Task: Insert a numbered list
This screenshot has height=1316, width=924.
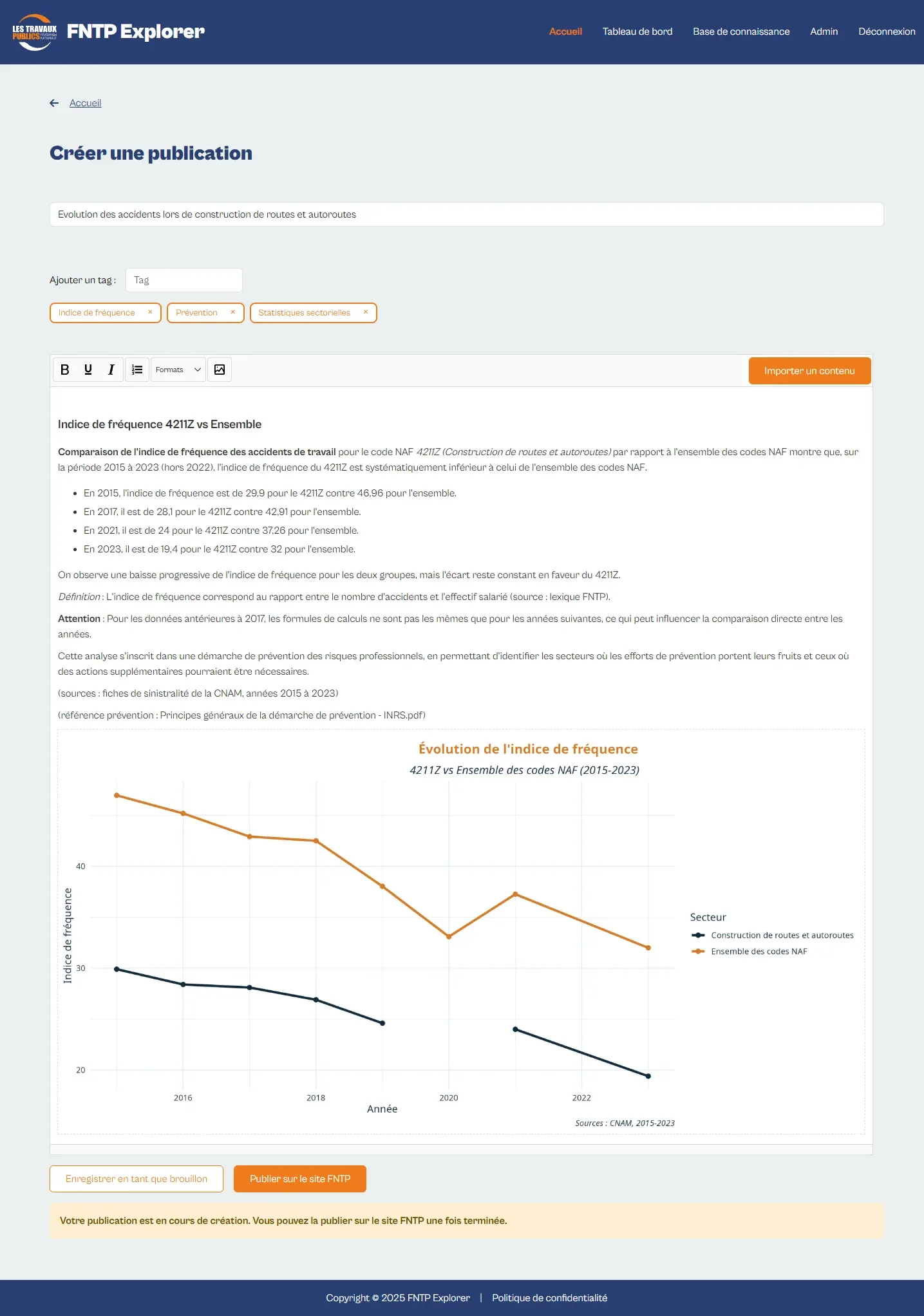Action: [137, 370]
